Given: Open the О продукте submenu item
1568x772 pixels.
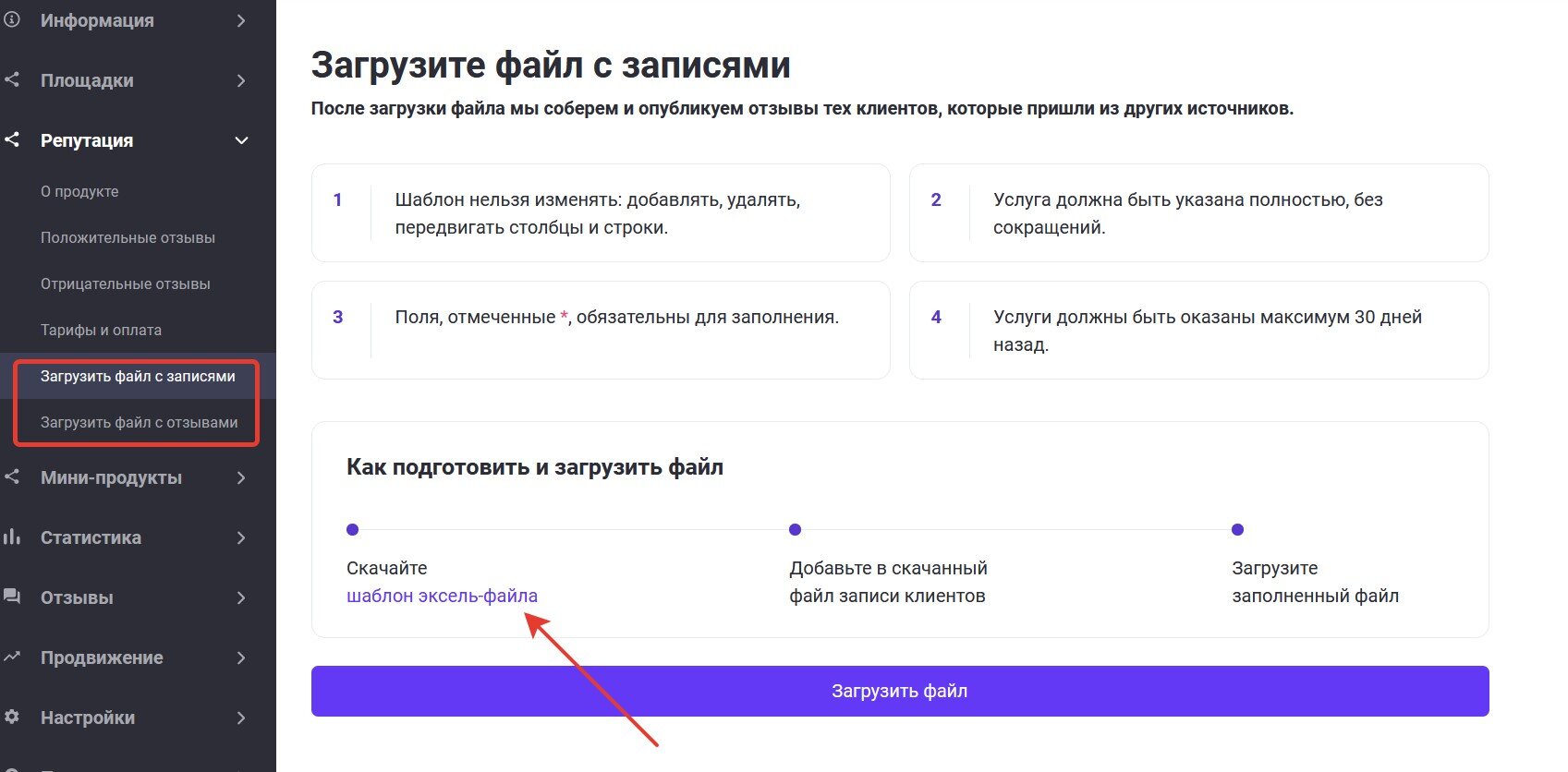Looking at the screenshot, I should (79, 191).
